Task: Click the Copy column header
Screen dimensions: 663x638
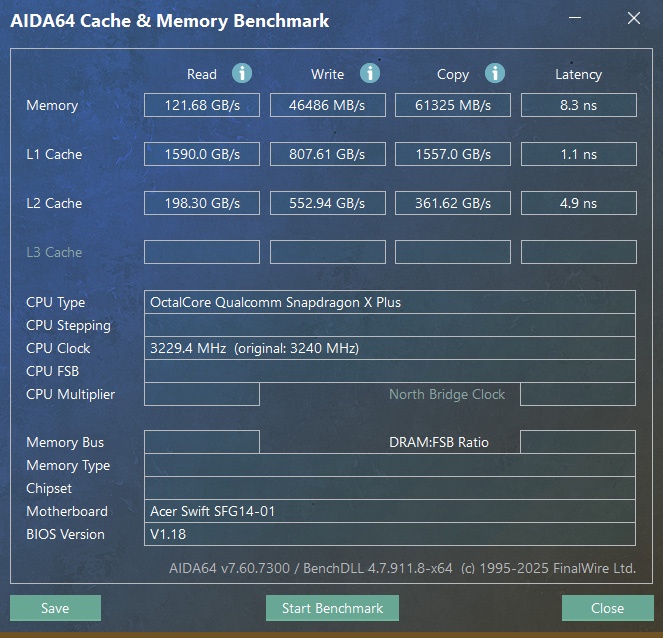Action: click(x=453, y=74)
